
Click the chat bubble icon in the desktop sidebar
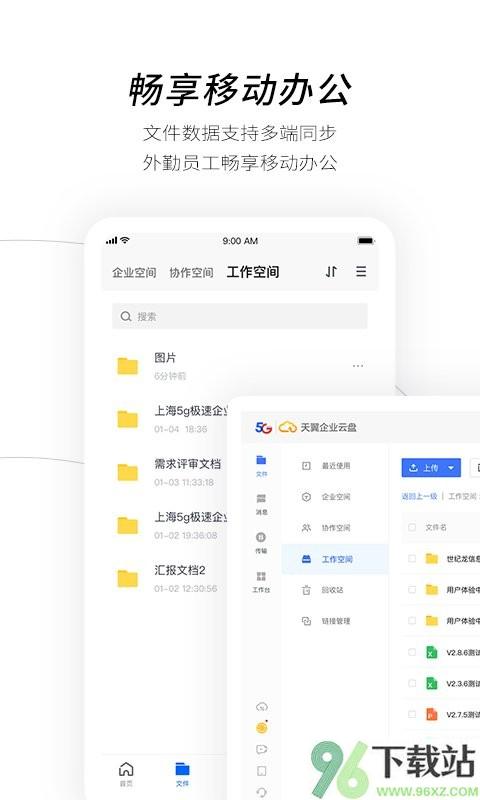pyautogui.click(x=261, y=749)
